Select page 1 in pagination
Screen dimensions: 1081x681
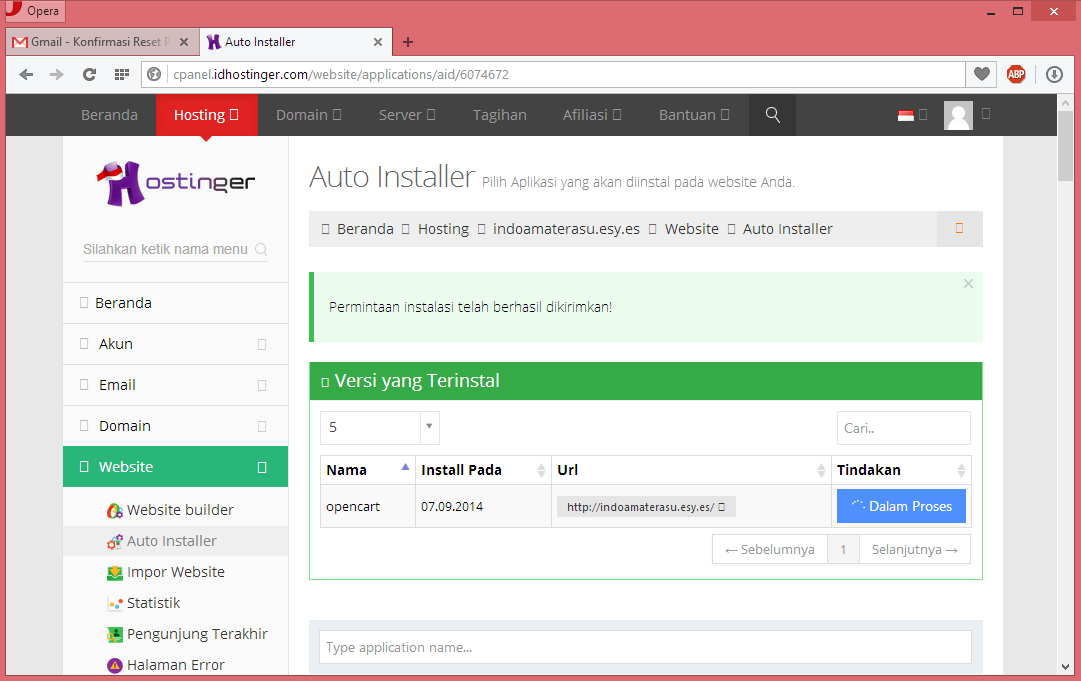point(843,549)
